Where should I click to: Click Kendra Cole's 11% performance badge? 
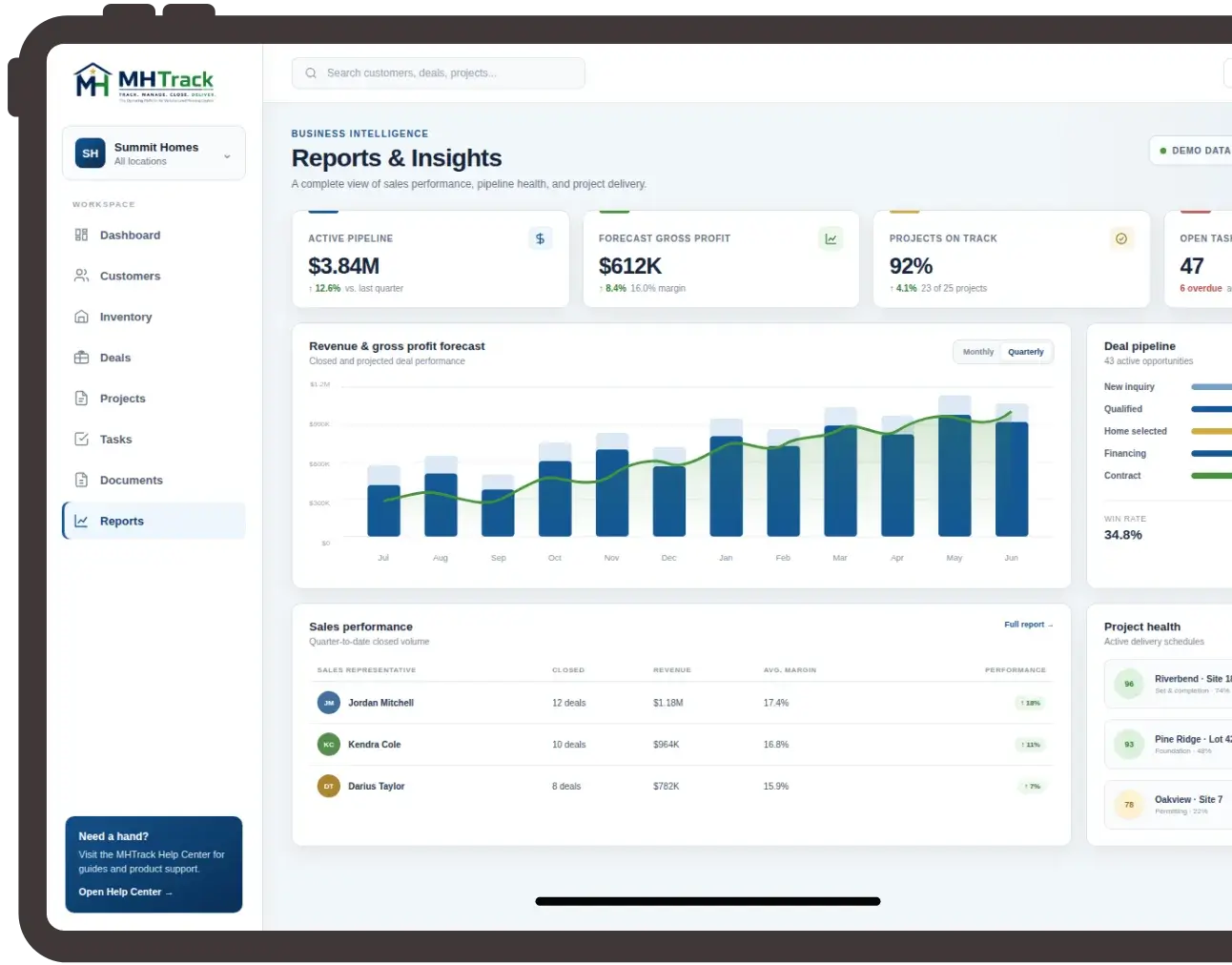point(1031,745)
